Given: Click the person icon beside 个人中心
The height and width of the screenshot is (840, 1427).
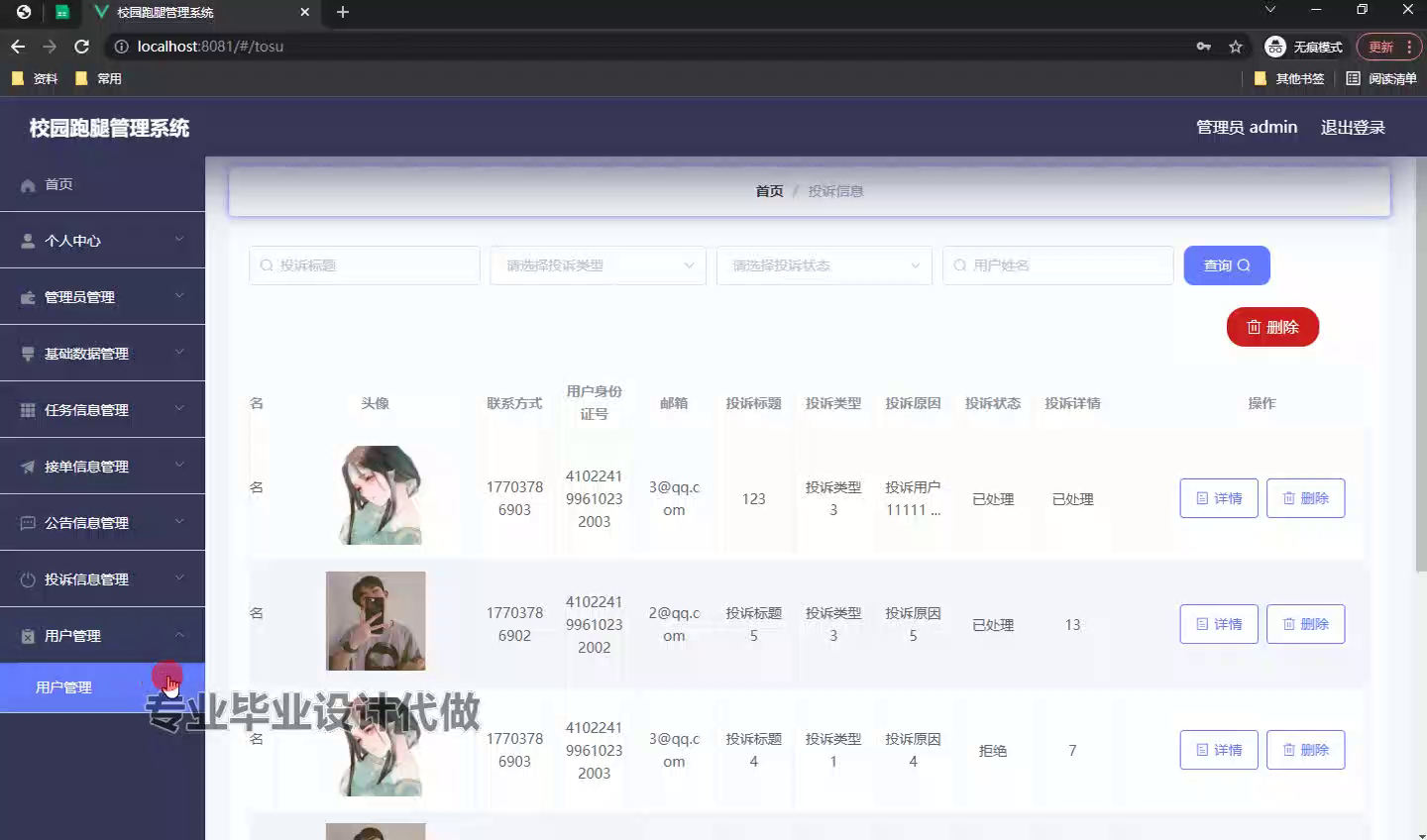Looking at the screenshot, I should 28,241.
